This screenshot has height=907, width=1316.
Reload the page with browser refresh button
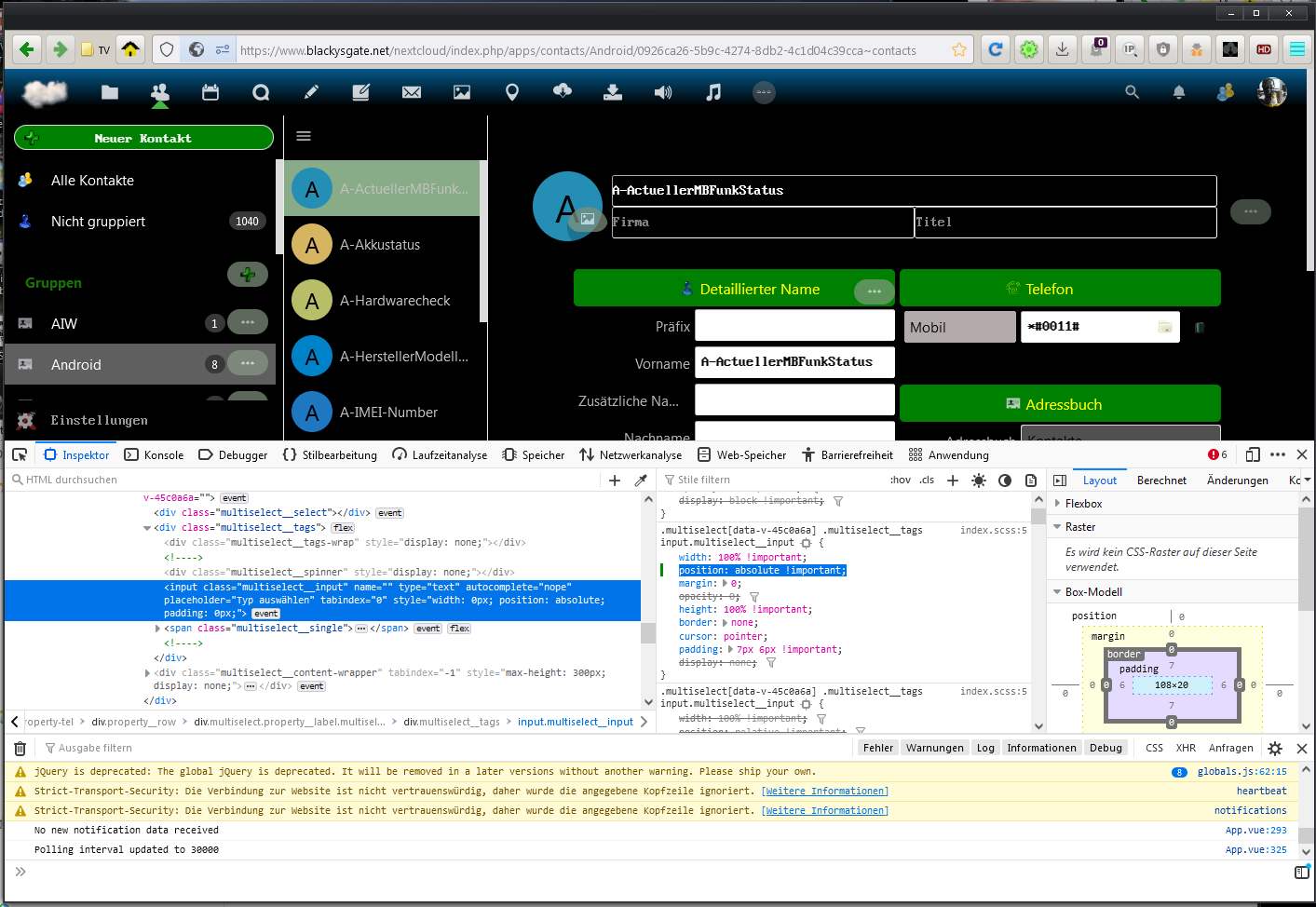pyautogui.click(x=996, y=49)
